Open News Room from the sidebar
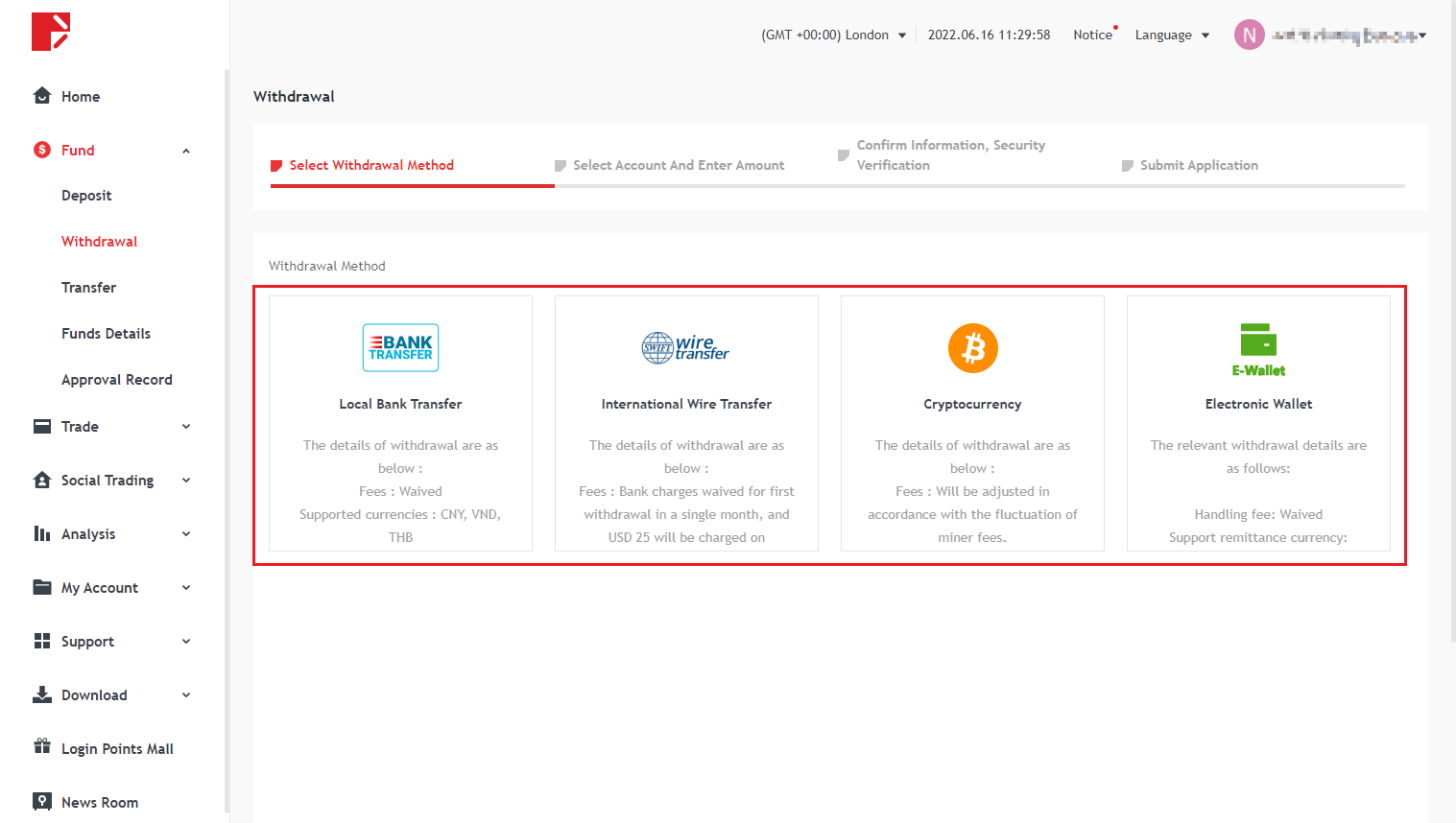The height and width of the screenshot is (823, 1456). click(x=99, y=802)
